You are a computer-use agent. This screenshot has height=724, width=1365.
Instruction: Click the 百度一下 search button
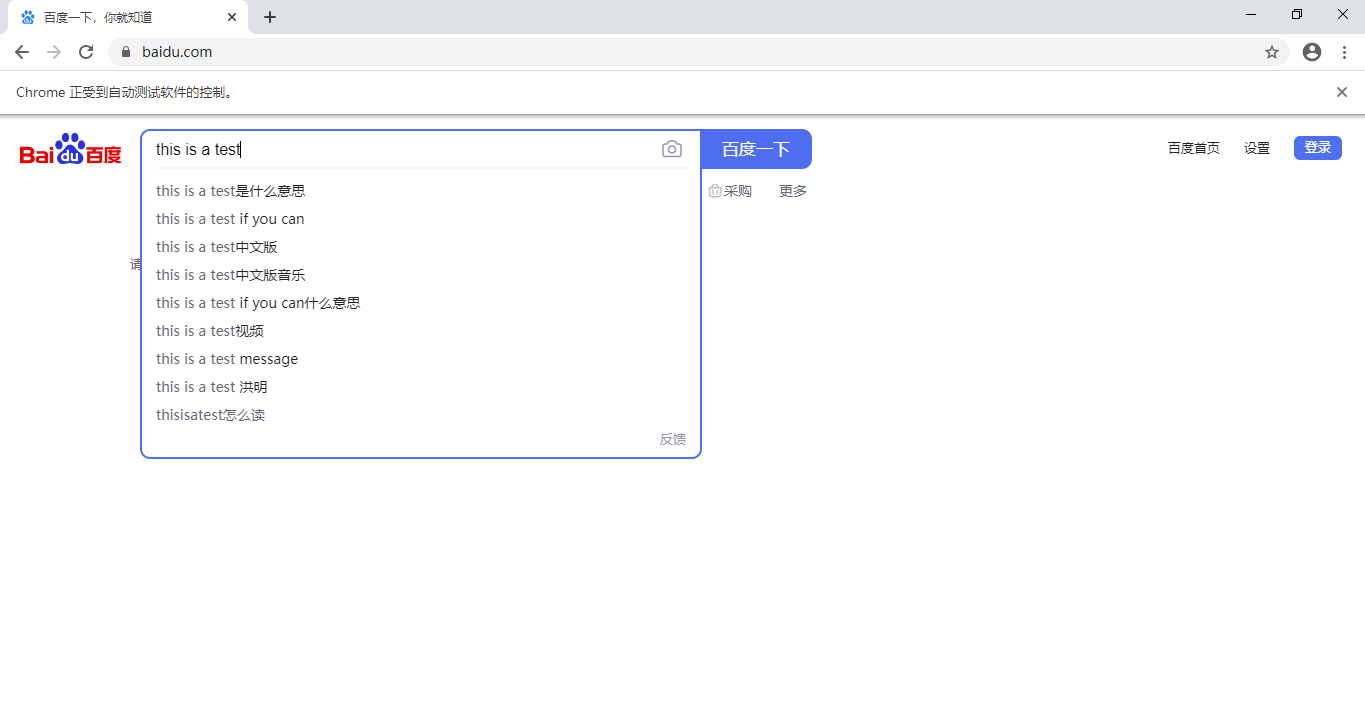(755, 148)
